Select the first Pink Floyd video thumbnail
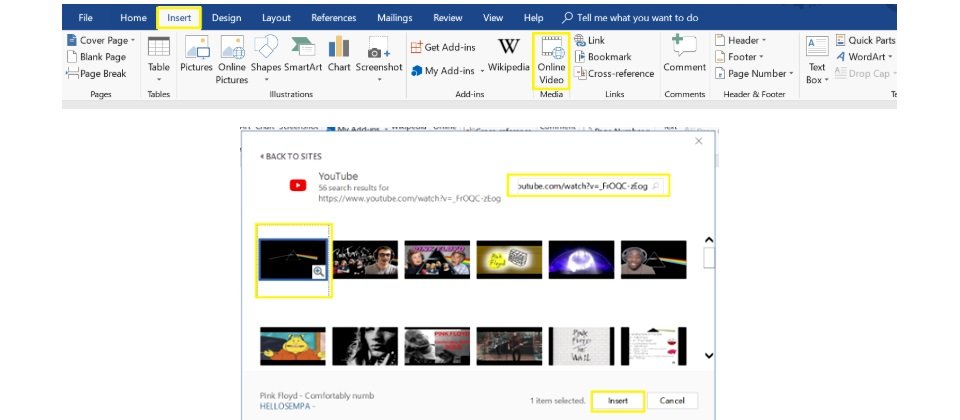The width and height of the screenshot is (960, 420). click(x=294, y=259)
